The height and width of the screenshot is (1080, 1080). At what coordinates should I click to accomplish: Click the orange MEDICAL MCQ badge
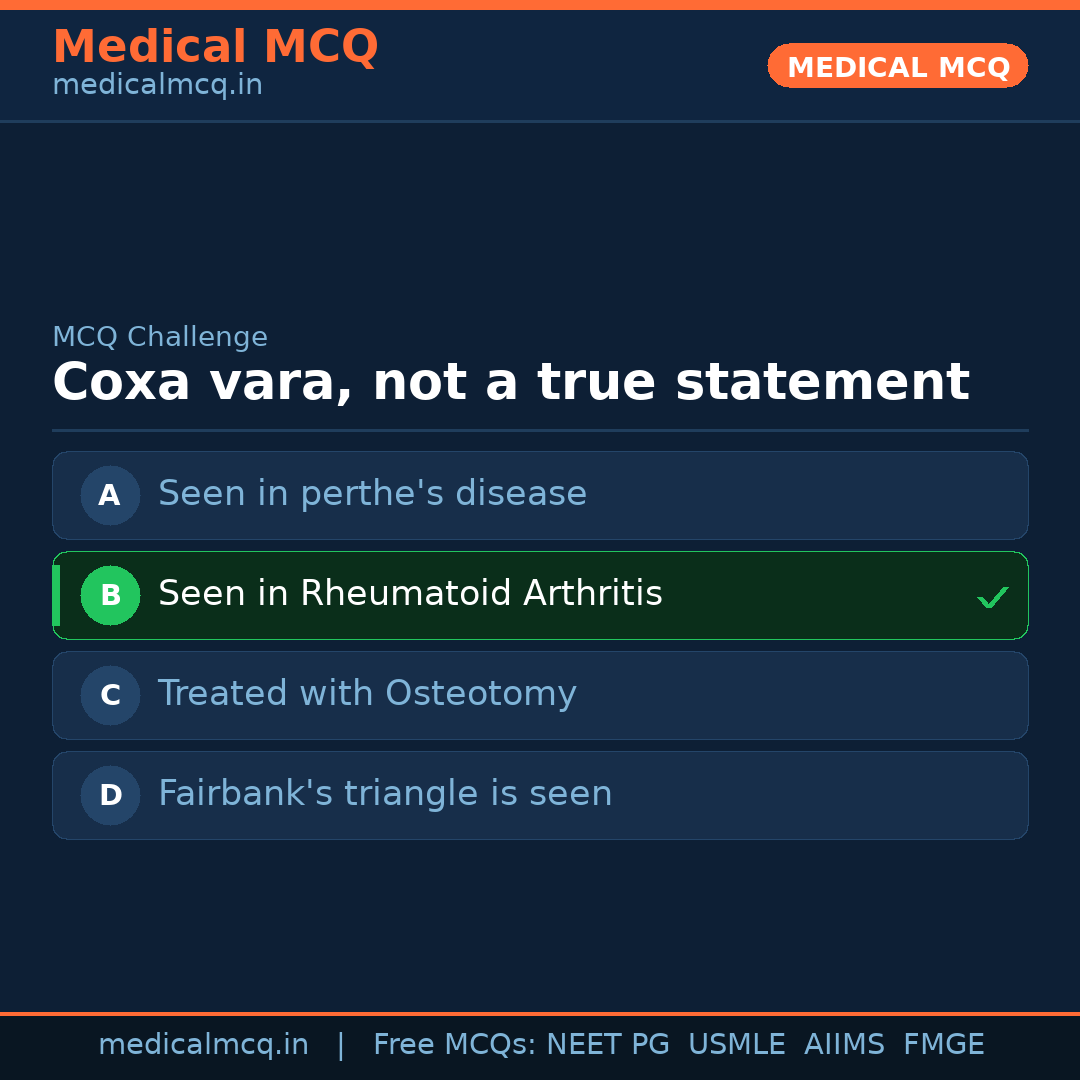pos(897,66)
